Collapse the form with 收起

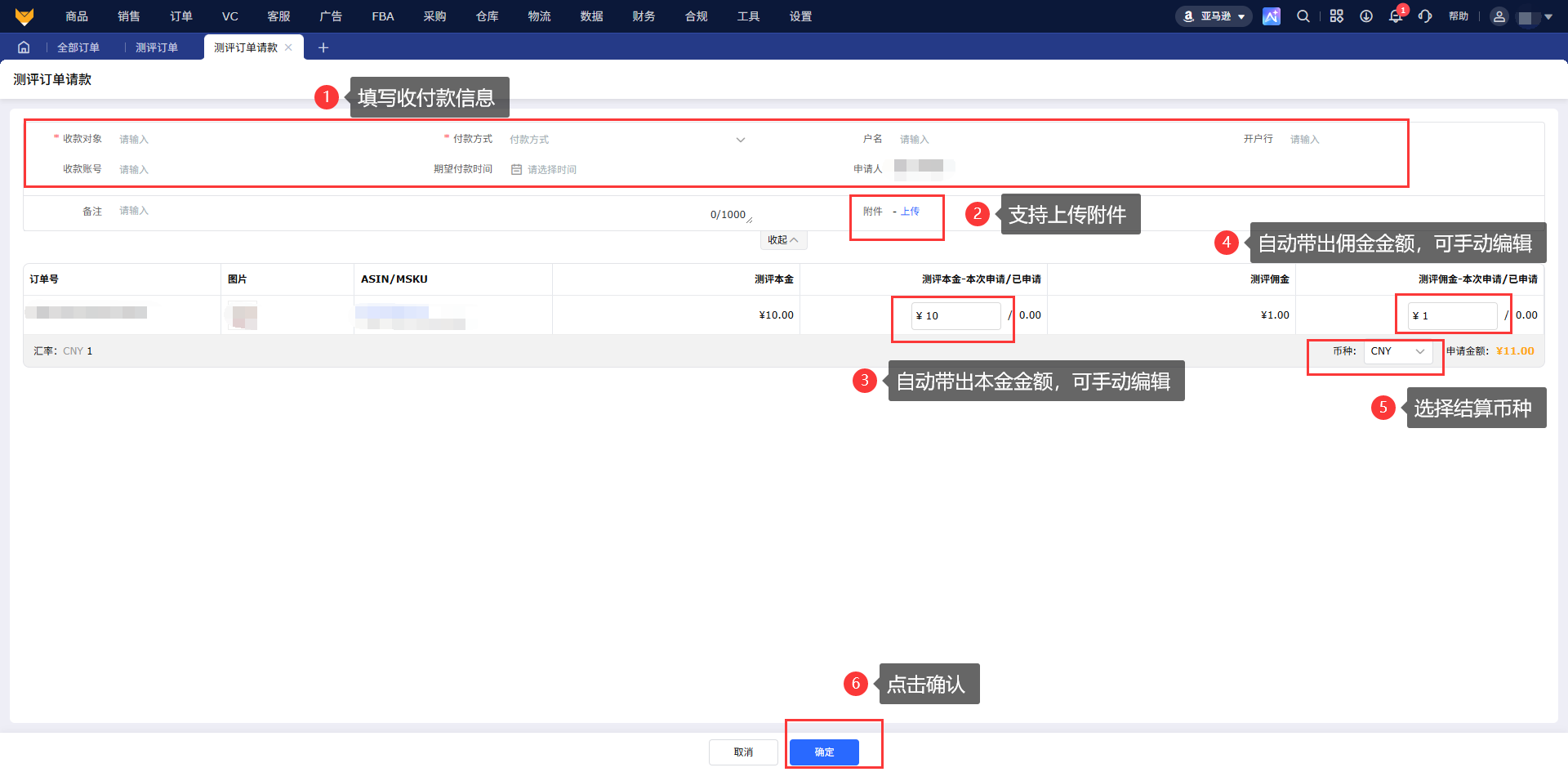click(x=783, y=240)
